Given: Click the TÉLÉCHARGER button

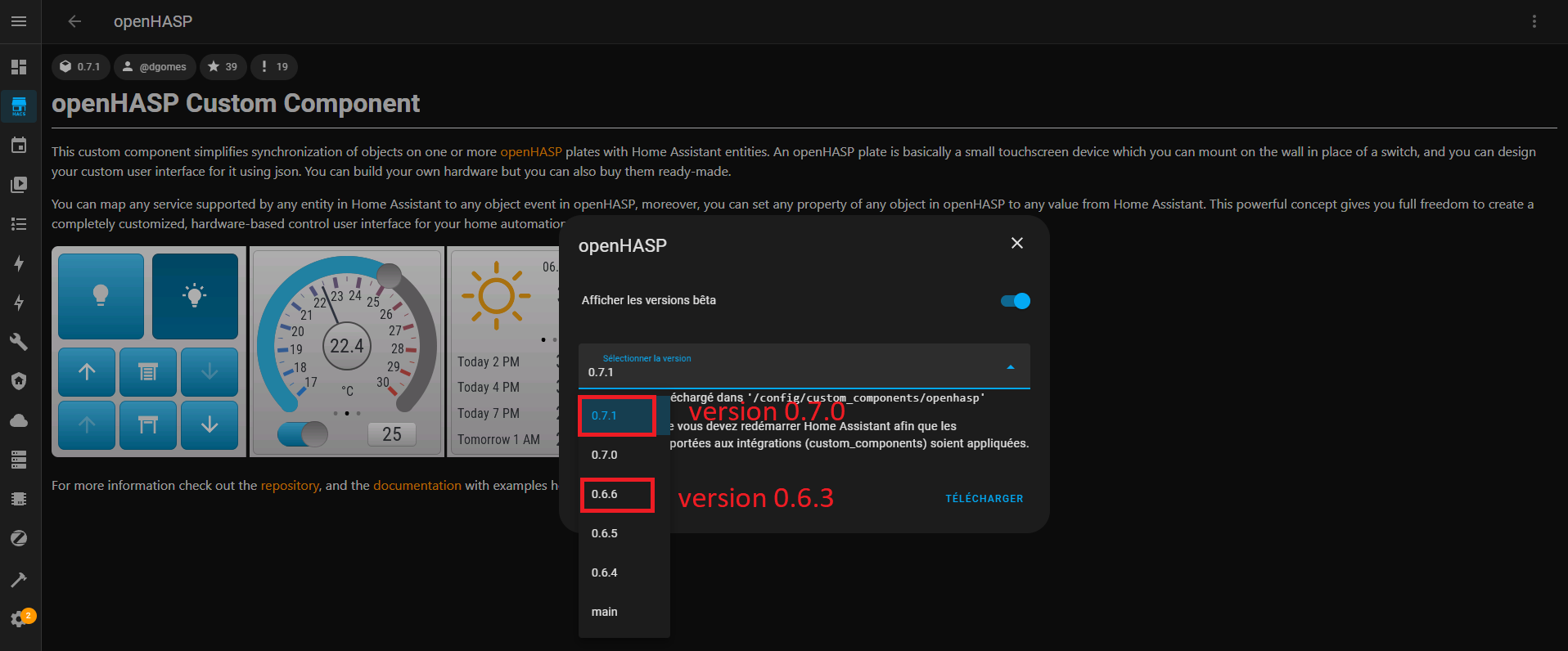Looking at the screenshot, I should pyautogui.click(x=985, y=499).
